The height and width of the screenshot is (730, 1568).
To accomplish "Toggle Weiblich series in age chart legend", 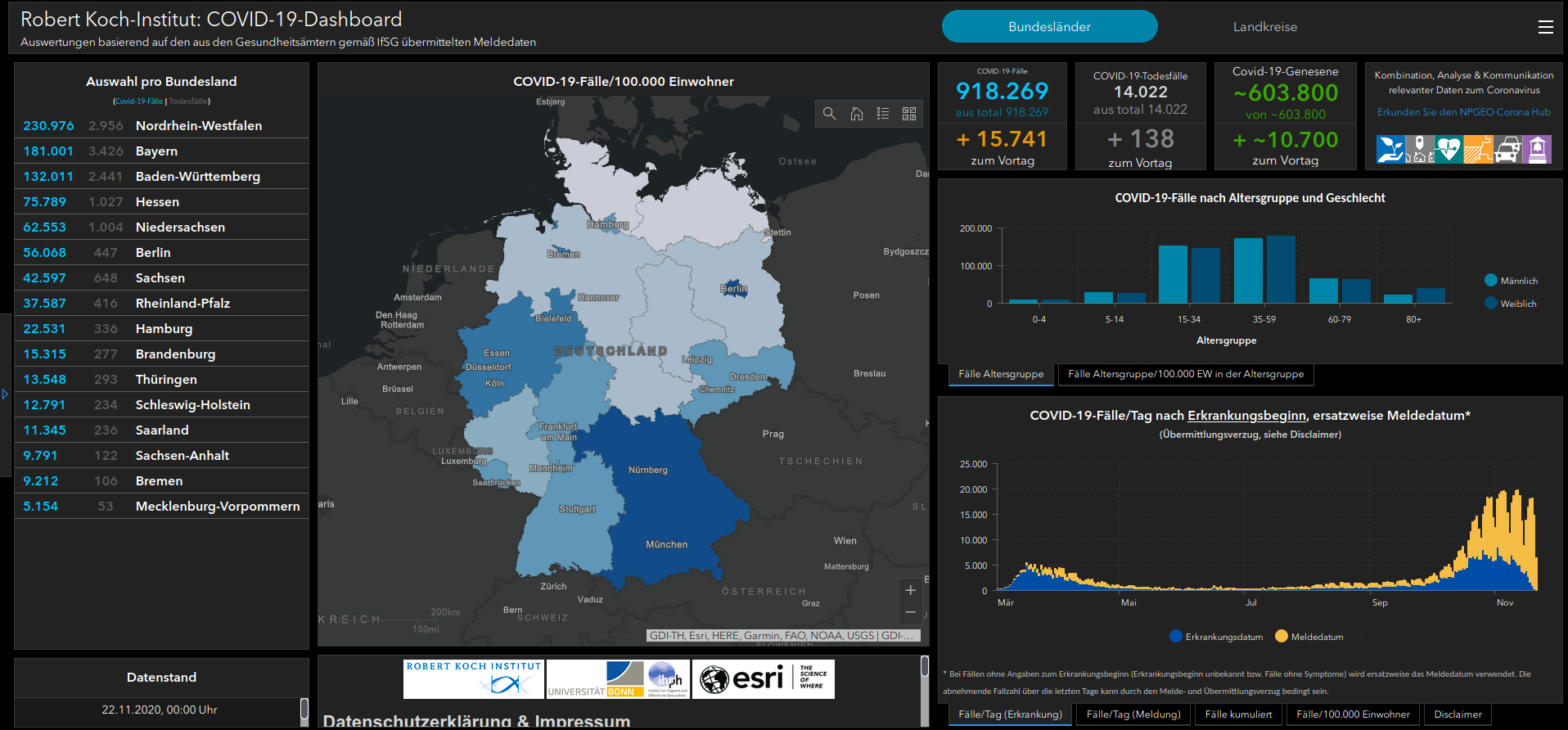I will tap(1491, 304).
